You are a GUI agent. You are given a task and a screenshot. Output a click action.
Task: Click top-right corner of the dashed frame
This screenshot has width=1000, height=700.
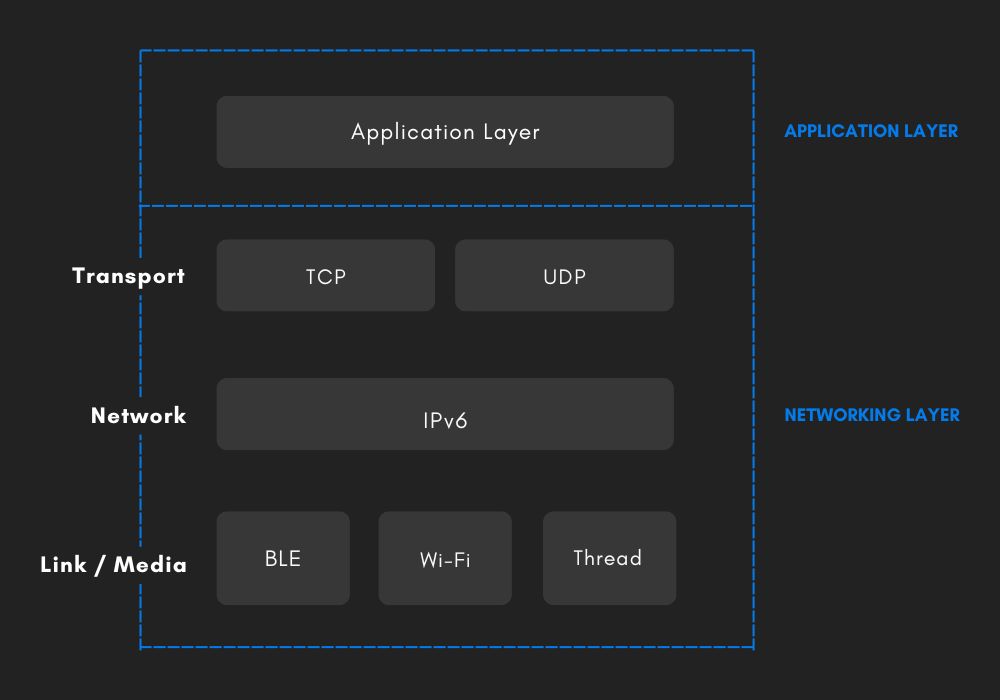pos(753,50)
